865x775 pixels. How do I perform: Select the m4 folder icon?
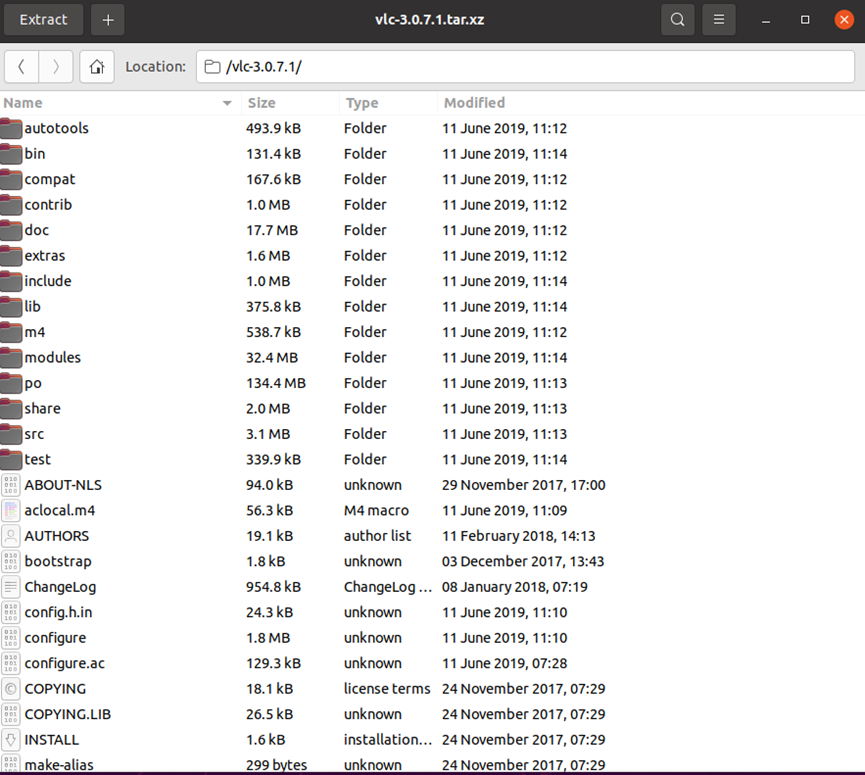click(11, 332)
